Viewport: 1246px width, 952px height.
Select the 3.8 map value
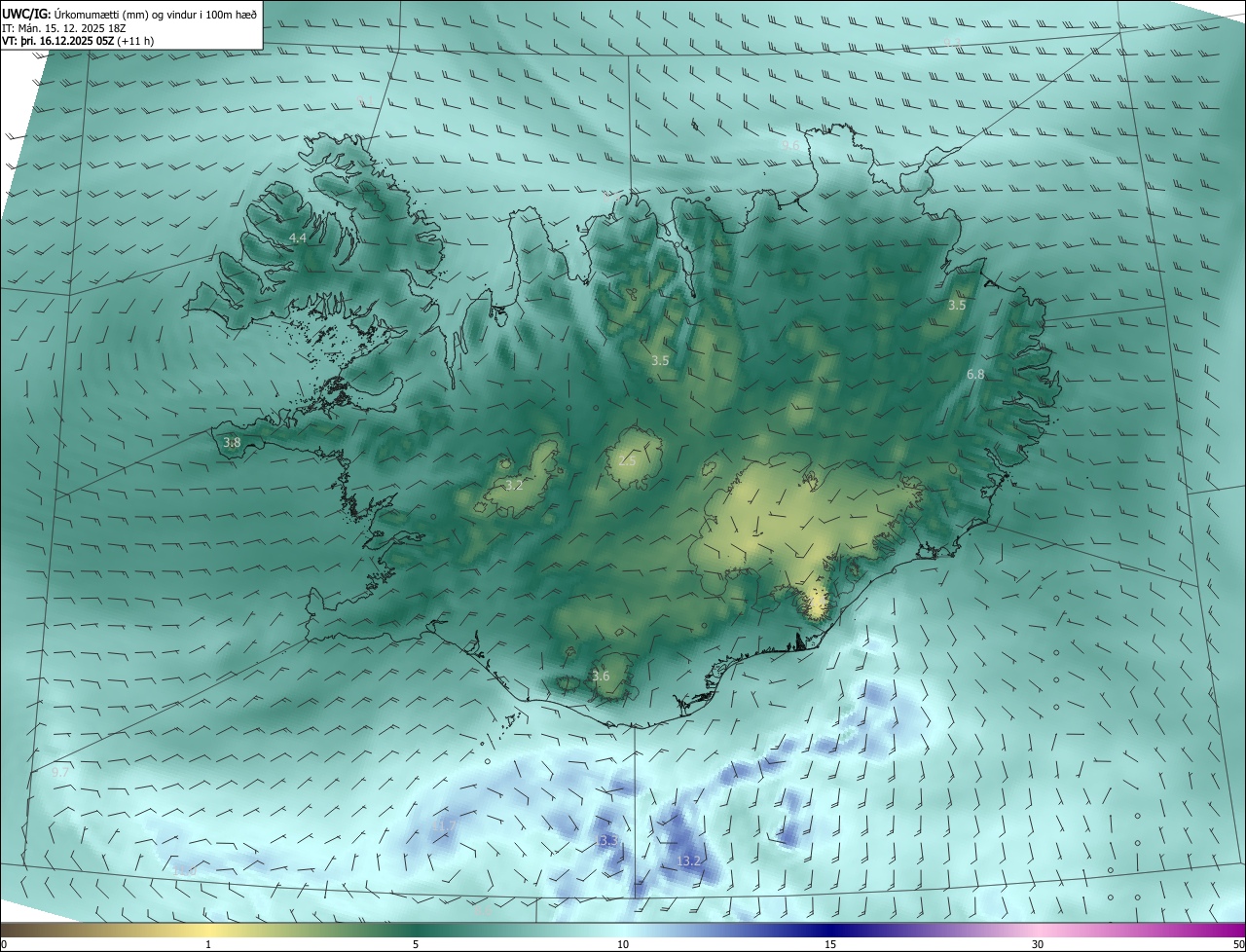[232, 443]
